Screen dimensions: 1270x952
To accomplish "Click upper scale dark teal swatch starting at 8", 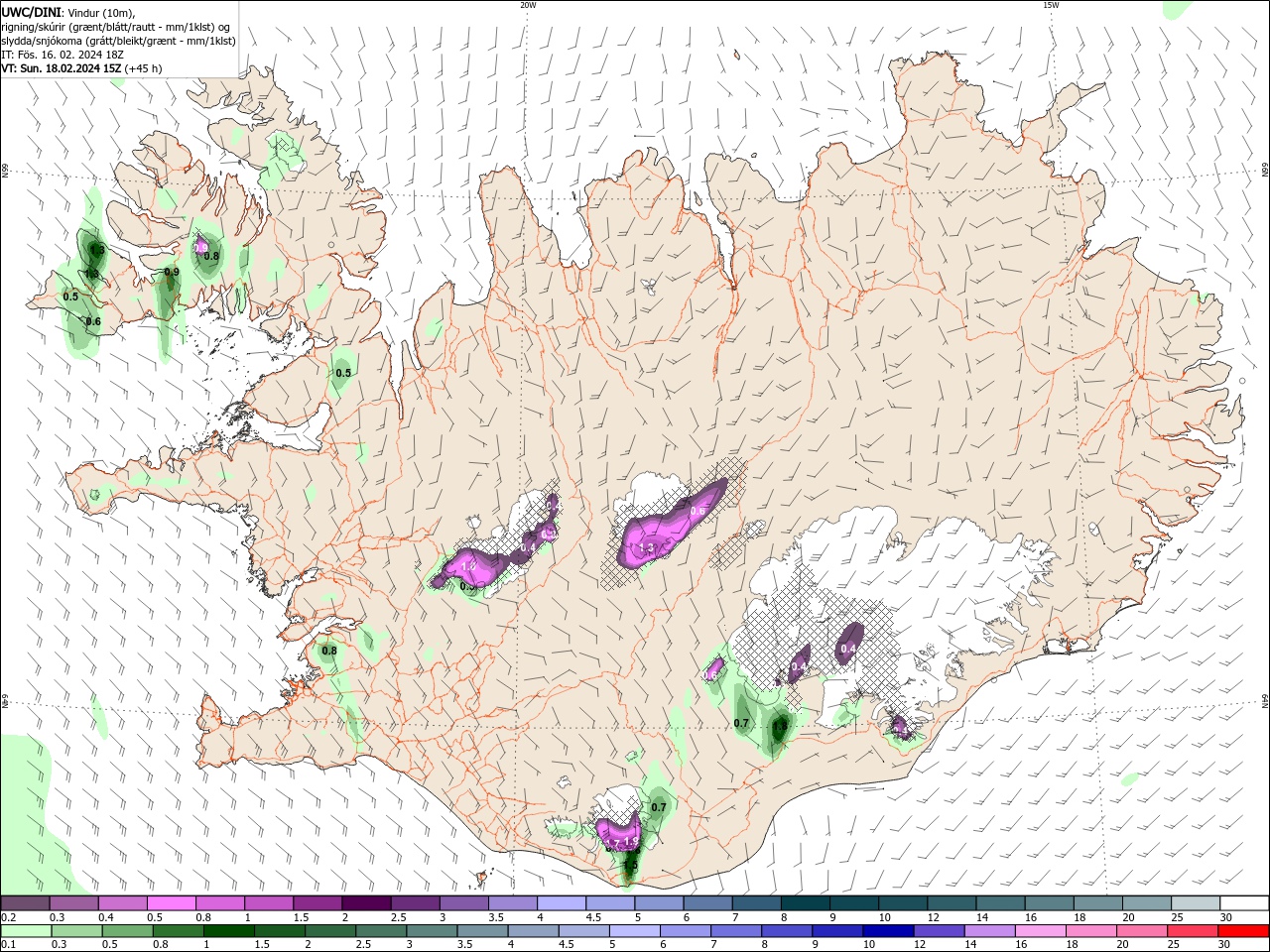I will (x=805, y=903).
